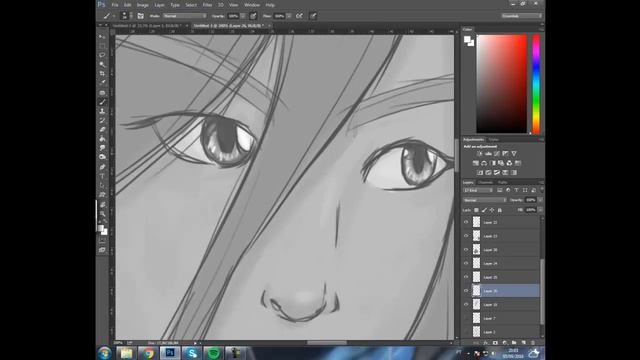Add a Hue/Saturation adjustment
This screenshot has height=360, width=640.
point(476,163)
